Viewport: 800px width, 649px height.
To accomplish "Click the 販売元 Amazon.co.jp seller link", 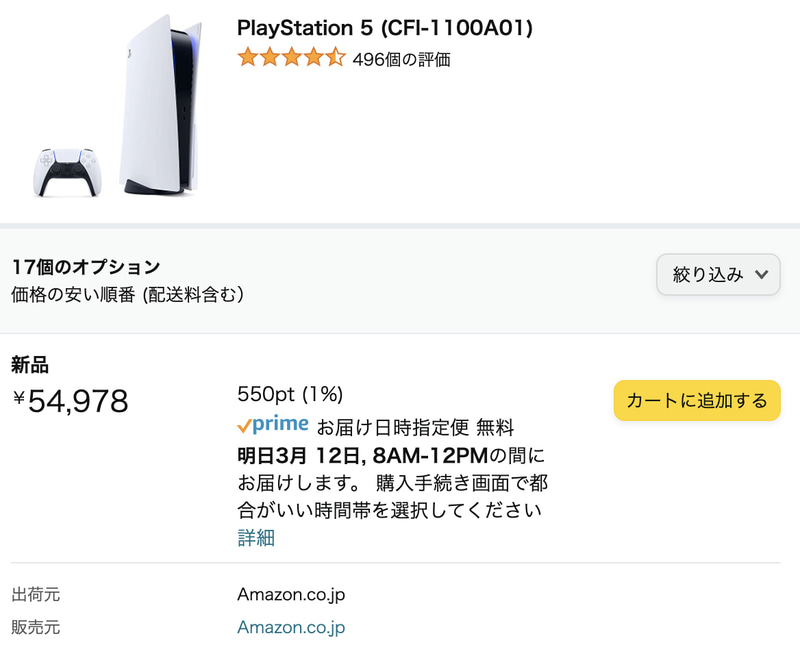I will [x=291, y=627].
